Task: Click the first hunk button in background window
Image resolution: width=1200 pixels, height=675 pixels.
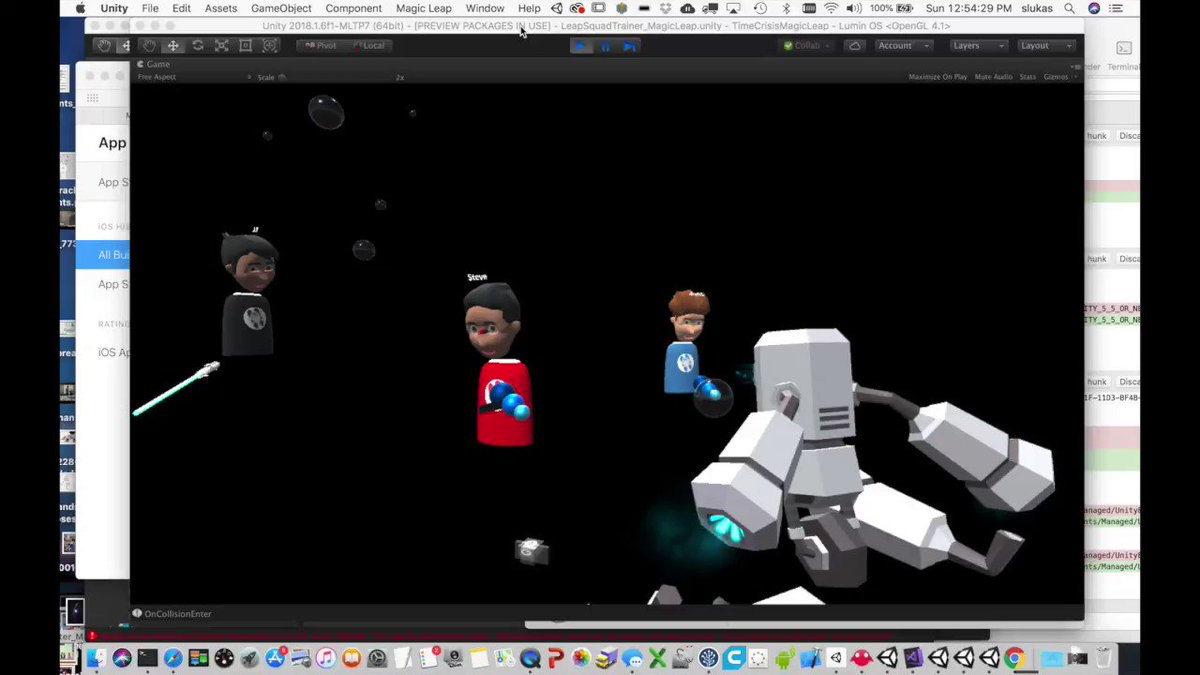Action: [1097, 135]
